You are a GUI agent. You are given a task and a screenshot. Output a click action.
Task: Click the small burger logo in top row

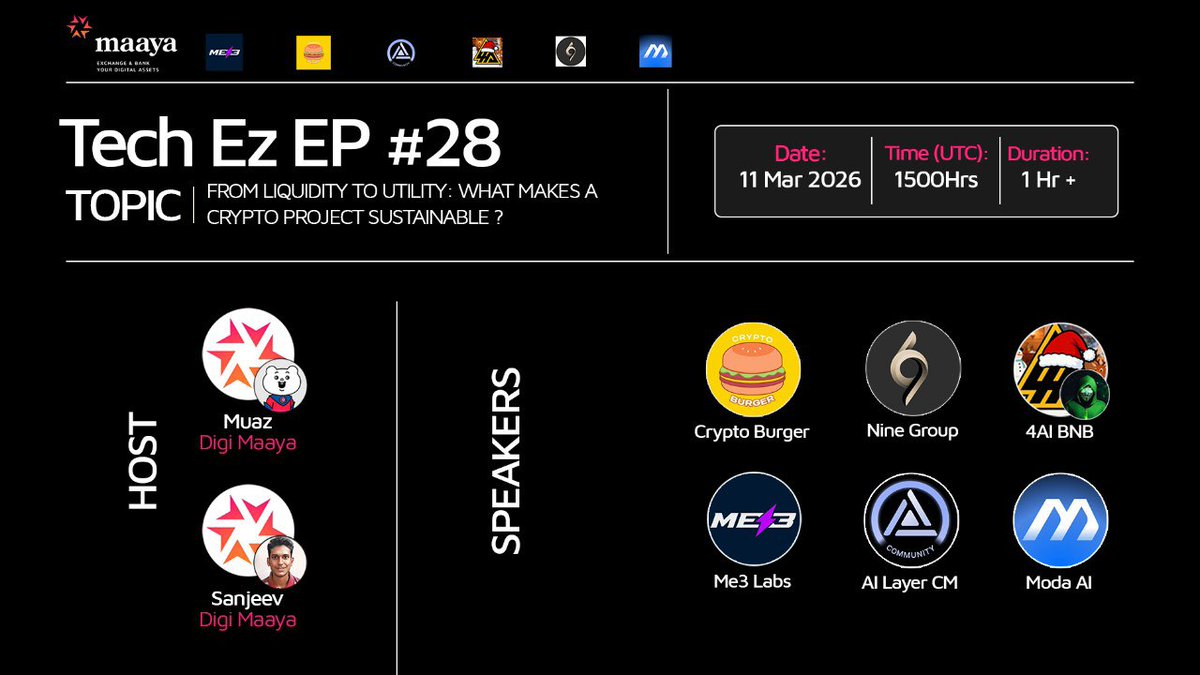coord(313,52)
